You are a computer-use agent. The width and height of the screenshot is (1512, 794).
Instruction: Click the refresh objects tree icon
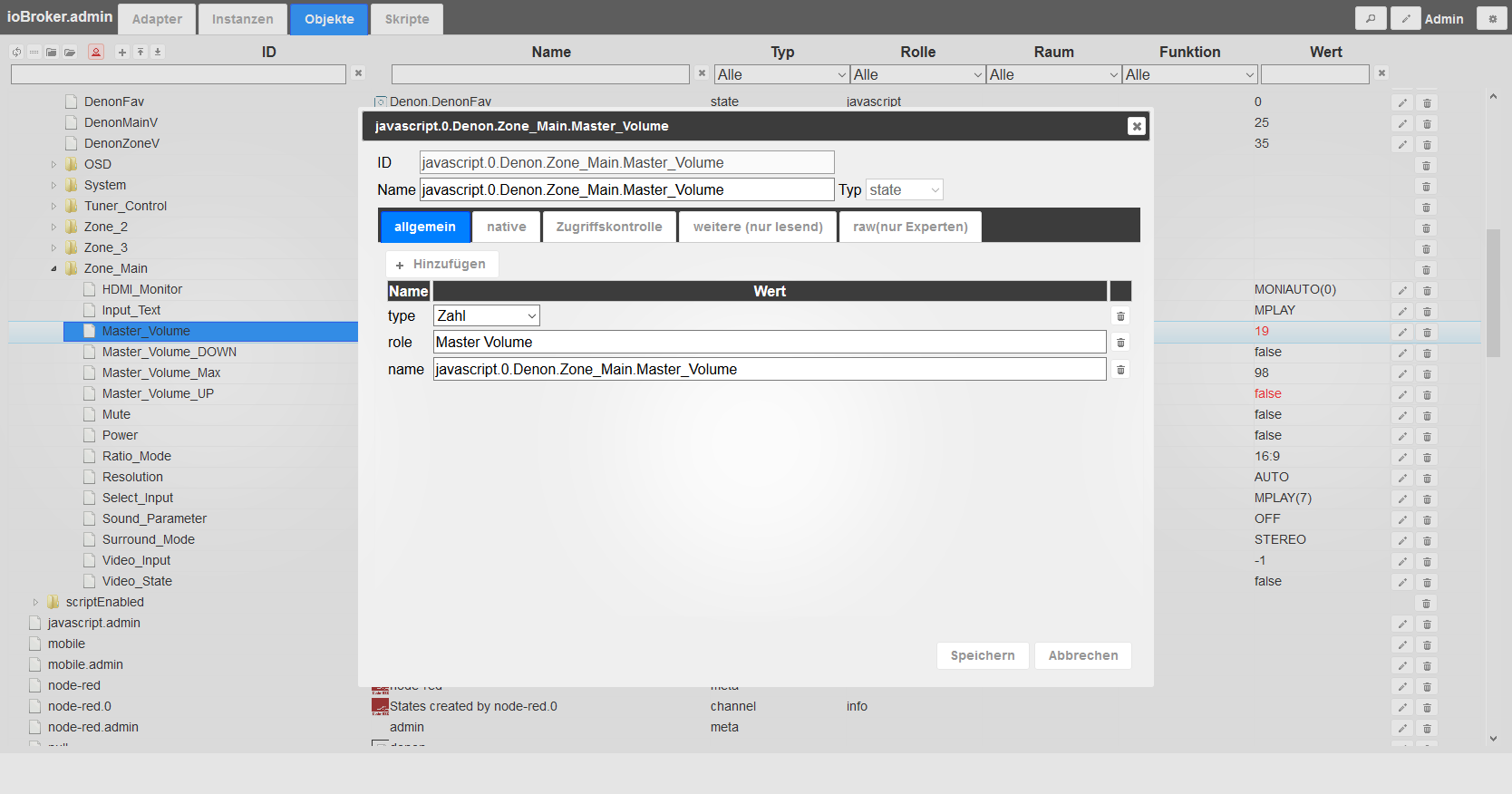16,52
